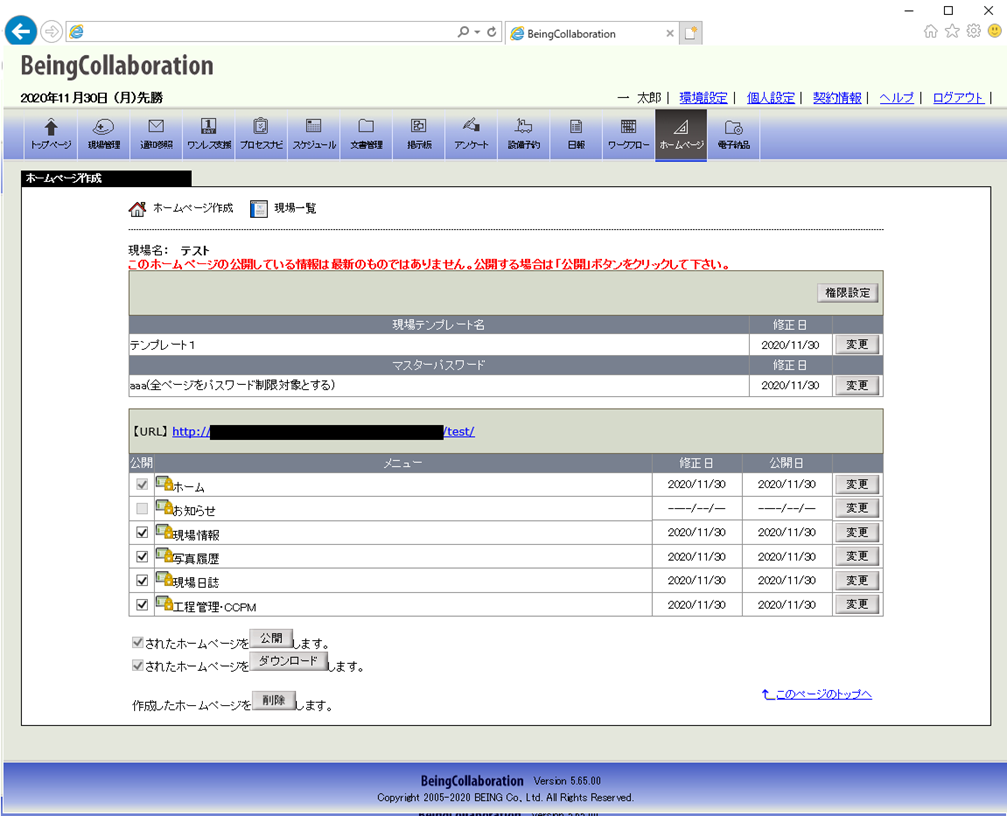Viewport: 1007px width, 816px height.
Task: Open the 契約情報 link
Action: coord(837,98)
